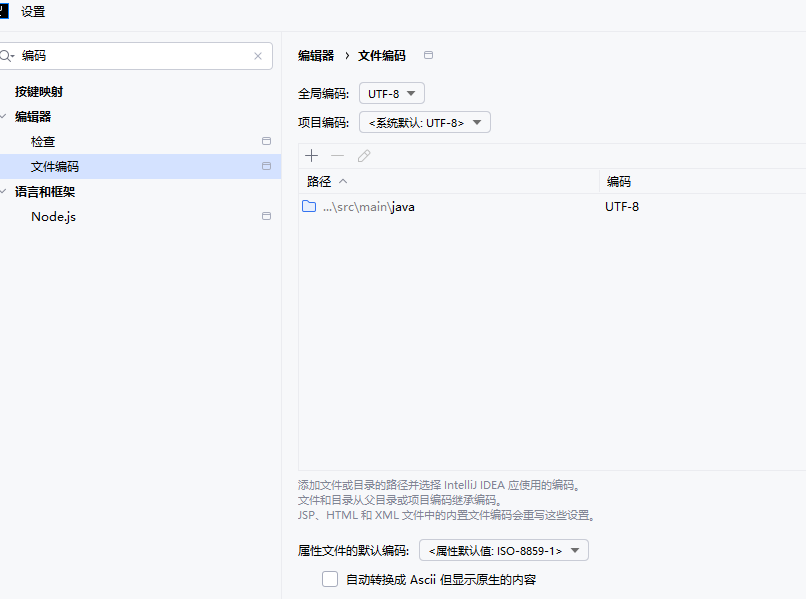Click the search magnifier icon
The height and width of the screenshot is (599, 806).
click(6, 56)
